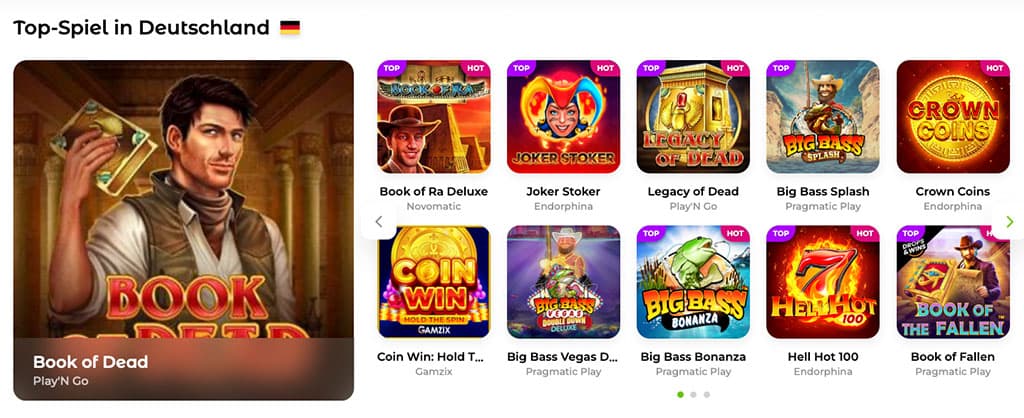Viewport: 1024px width, 418px height.
Task: Click the Crown Coins game thumbnail
Action: point(953,117)
